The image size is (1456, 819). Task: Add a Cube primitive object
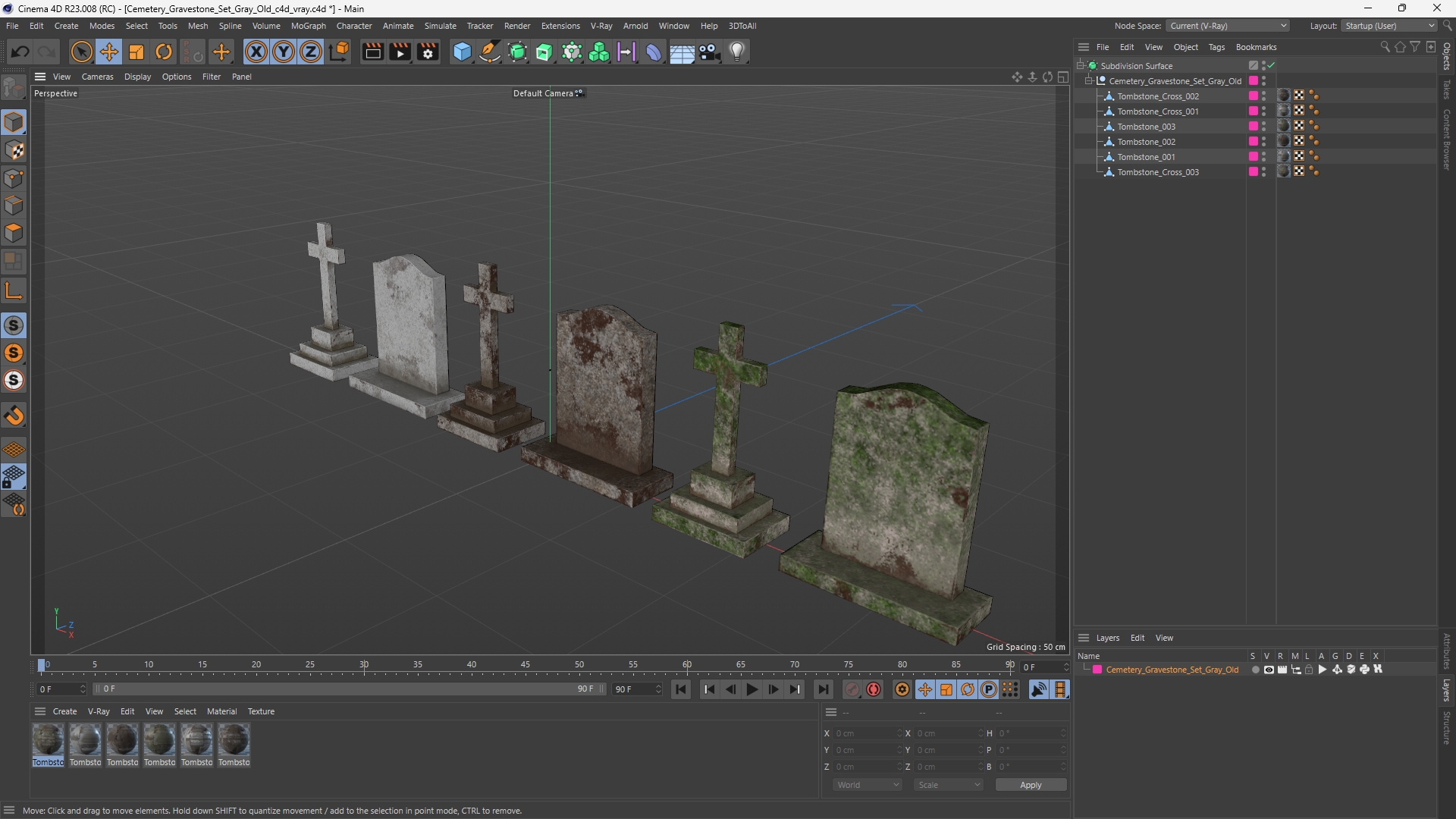[x=462, y=52]
